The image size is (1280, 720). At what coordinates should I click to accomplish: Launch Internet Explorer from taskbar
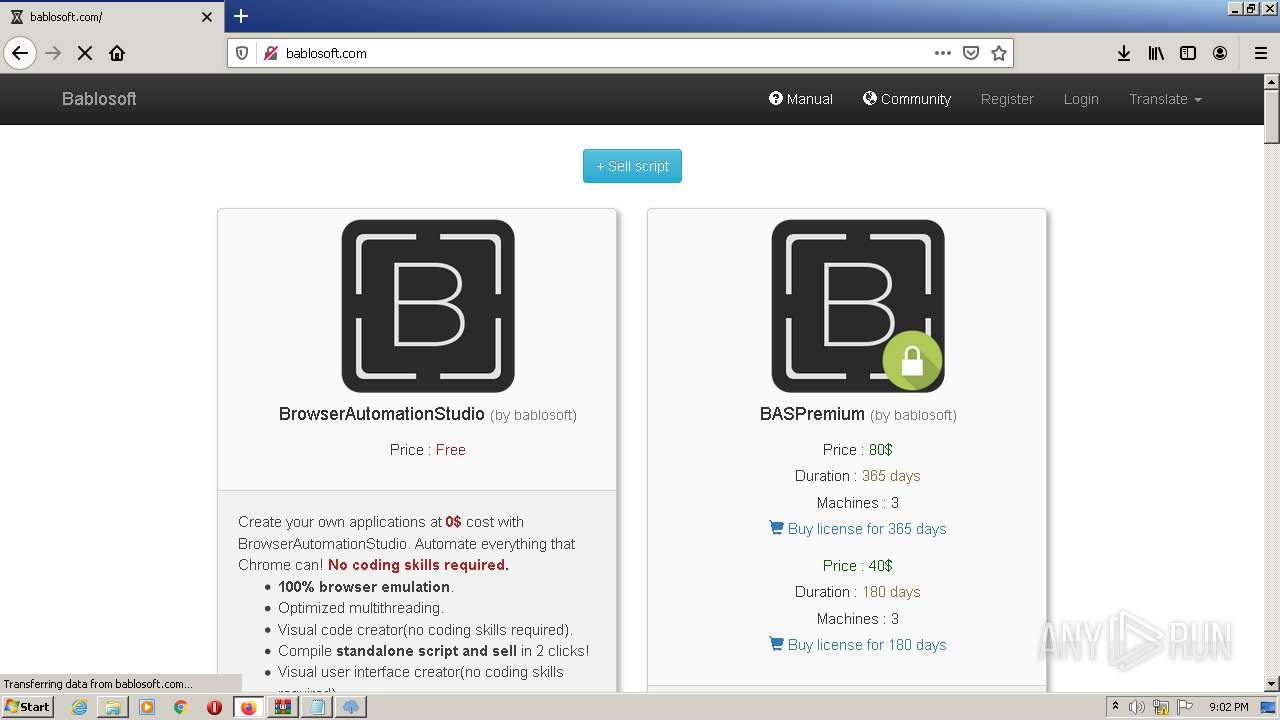[x=79, y=707]
